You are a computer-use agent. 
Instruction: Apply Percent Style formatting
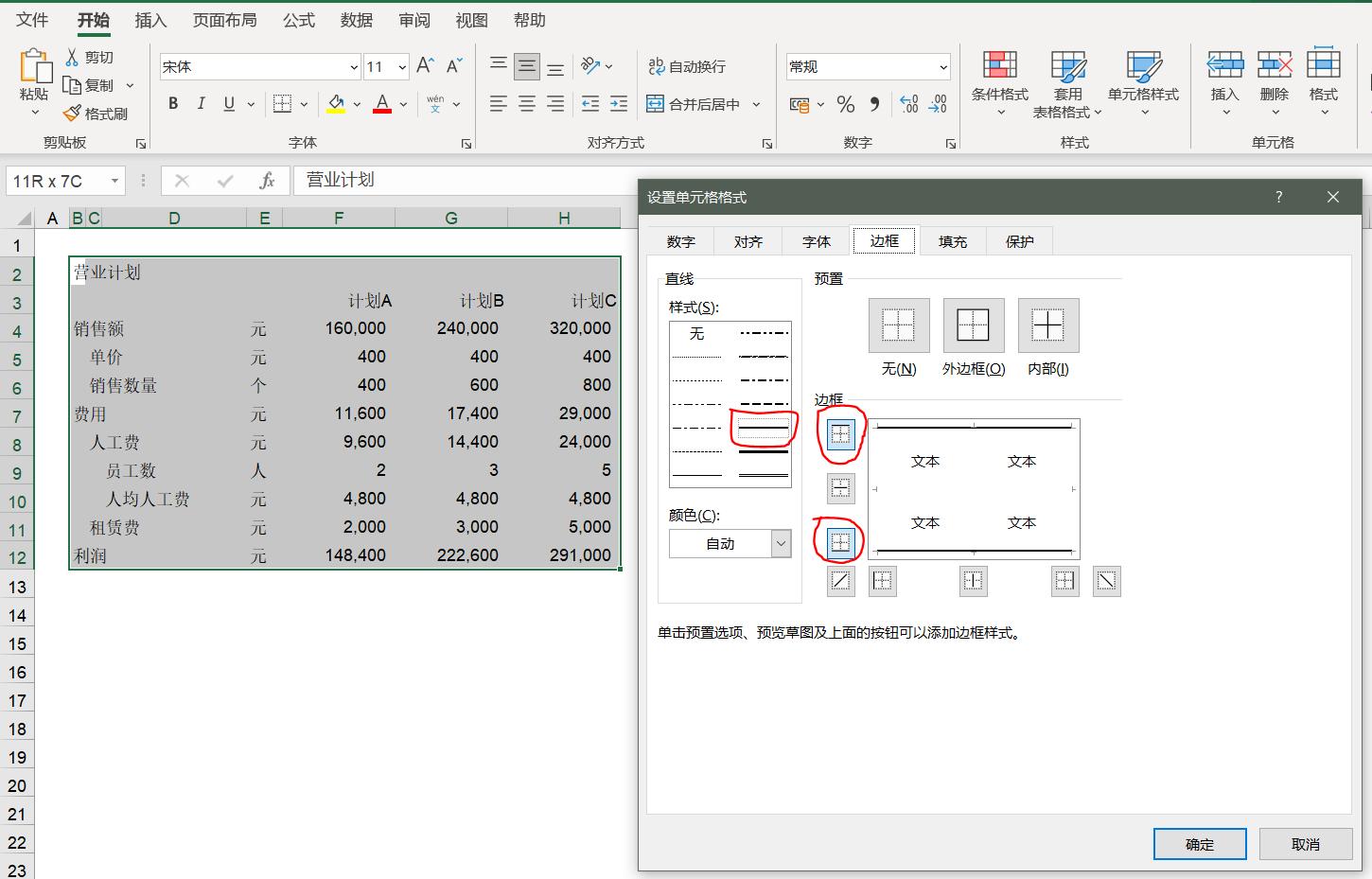pos(845,104)
